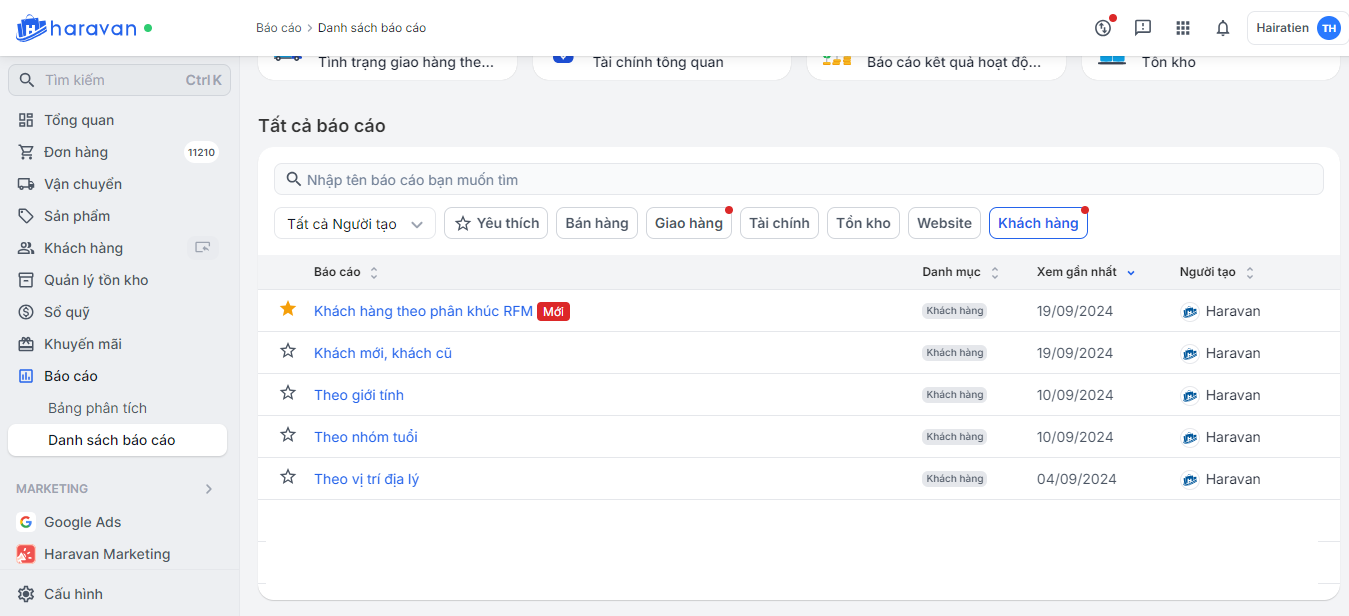Click the TH avatar circle
Screen dimensions: 1349x616
pyautogui.click(x=1328, y=28)
